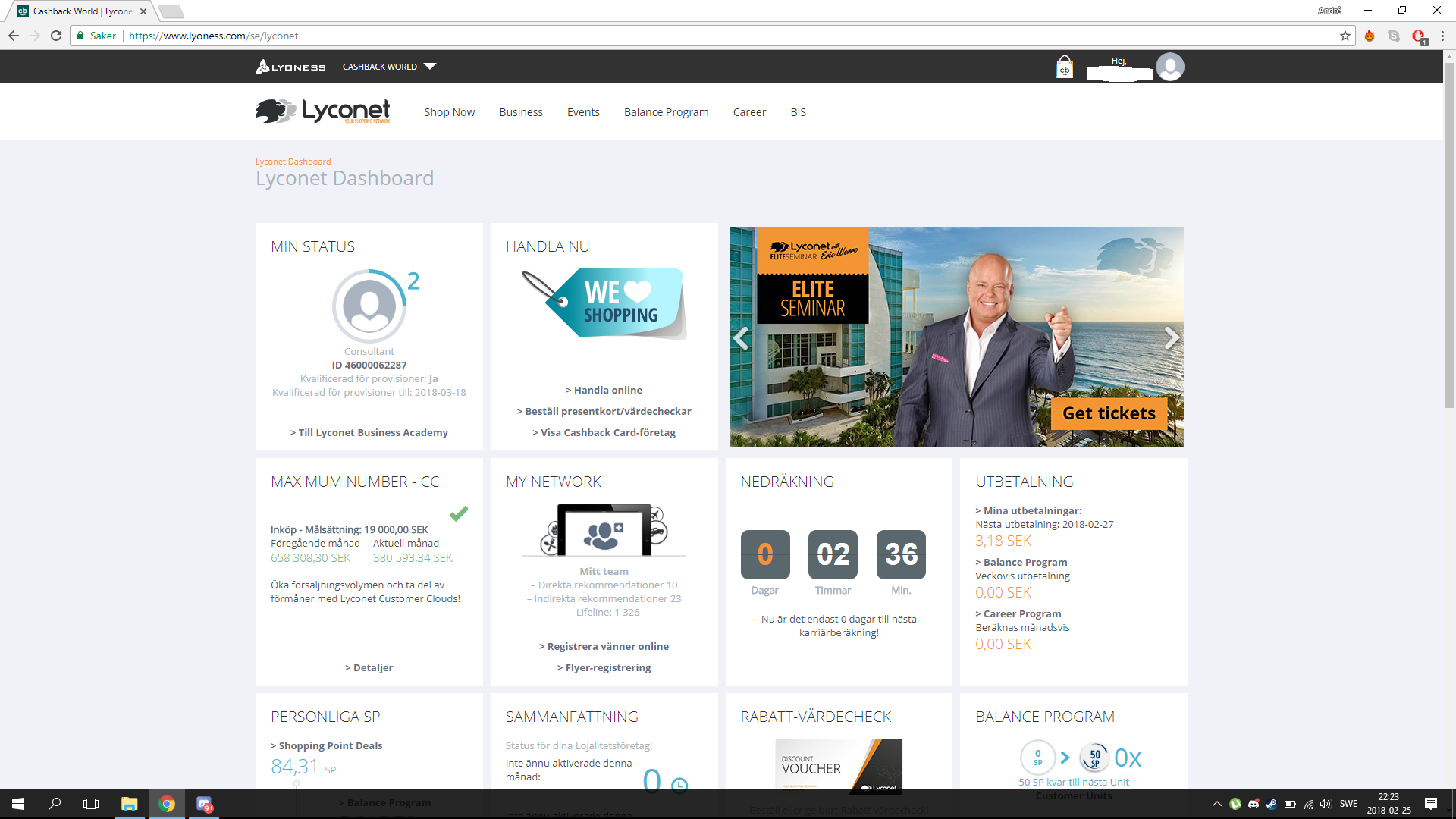Click the We Love Shopping tag image
Image resolution: width=1456 pixels, height=819 pixels.
click(604, 303)
